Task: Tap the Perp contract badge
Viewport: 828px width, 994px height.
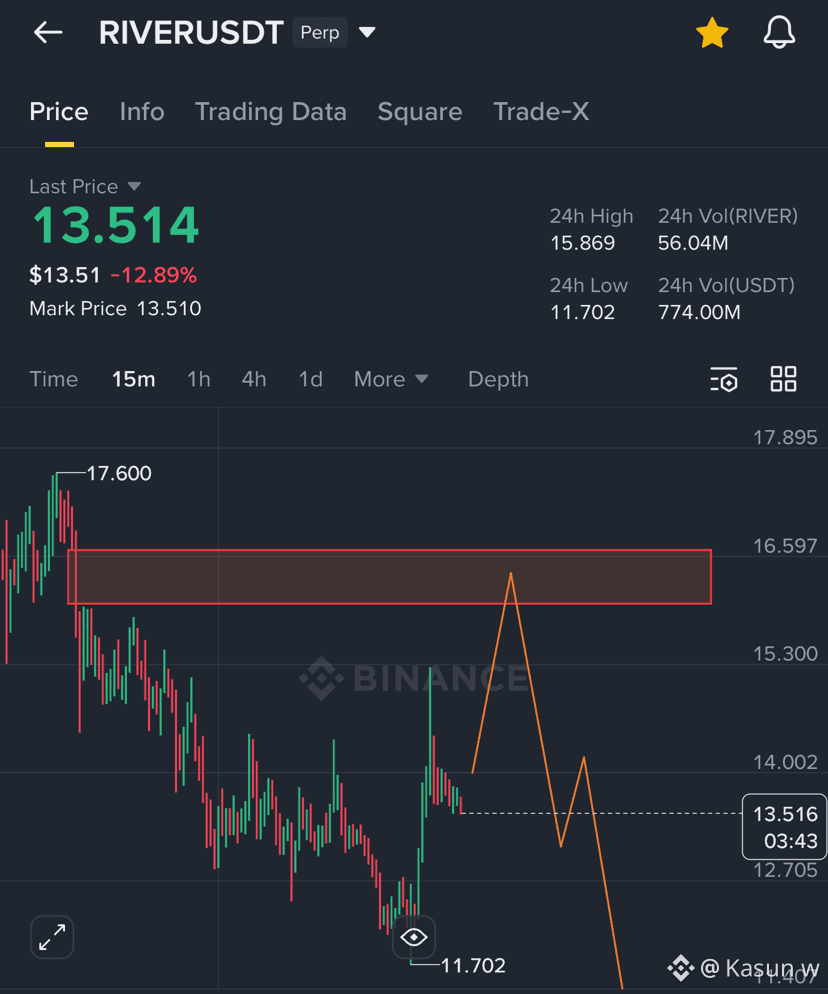Action: [x=320, y=32]
